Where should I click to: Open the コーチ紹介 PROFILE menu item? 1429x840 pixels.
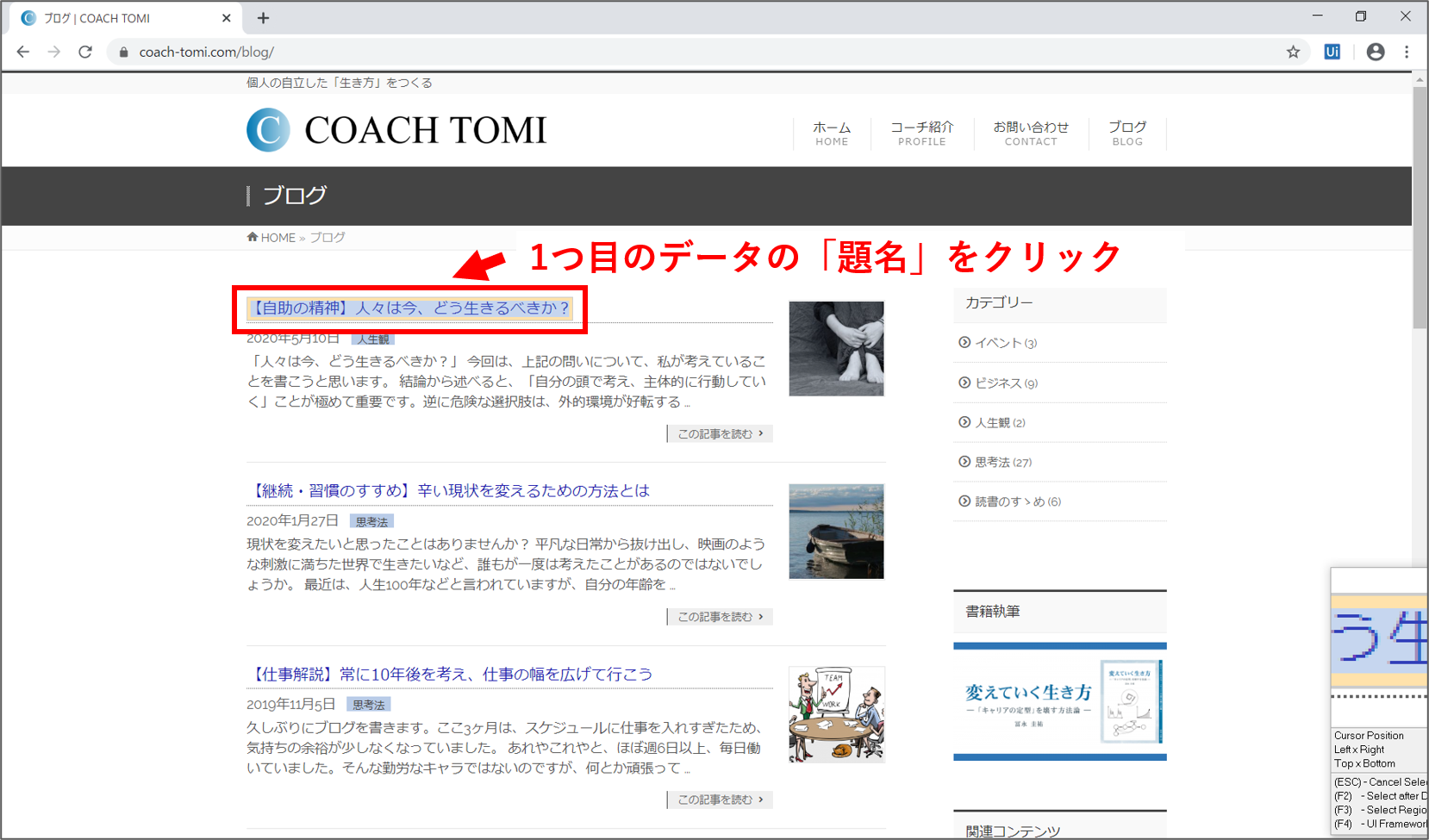pos(921,133)
